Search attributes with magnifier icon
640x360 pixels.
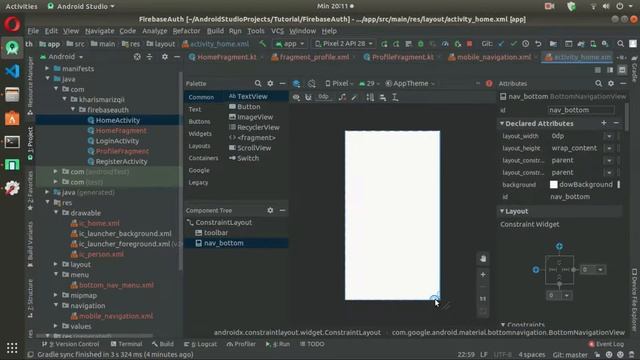click(x=598, y=83)
